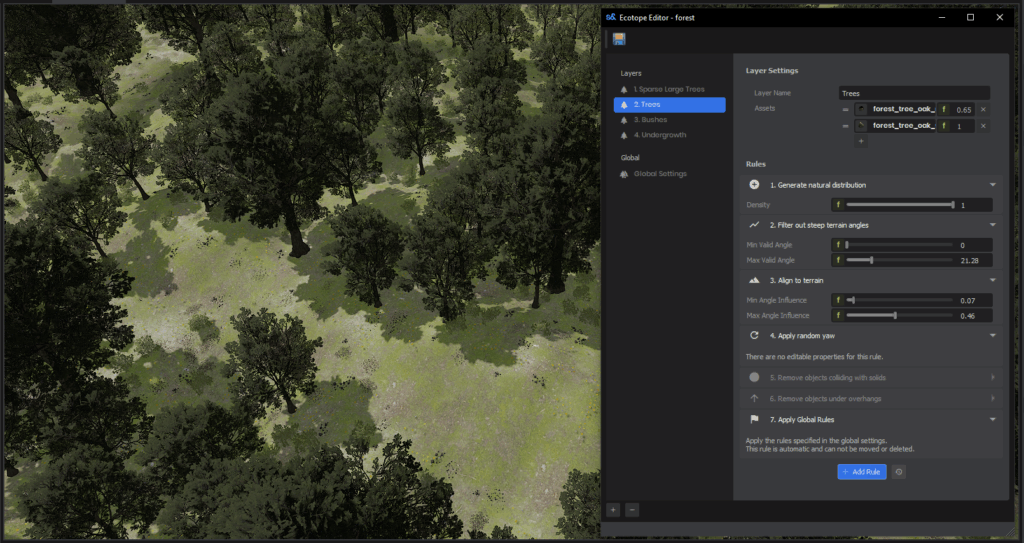Click the Generate natural distribution rule icon
The image size is (1024, 543).
tap(754, 185)
